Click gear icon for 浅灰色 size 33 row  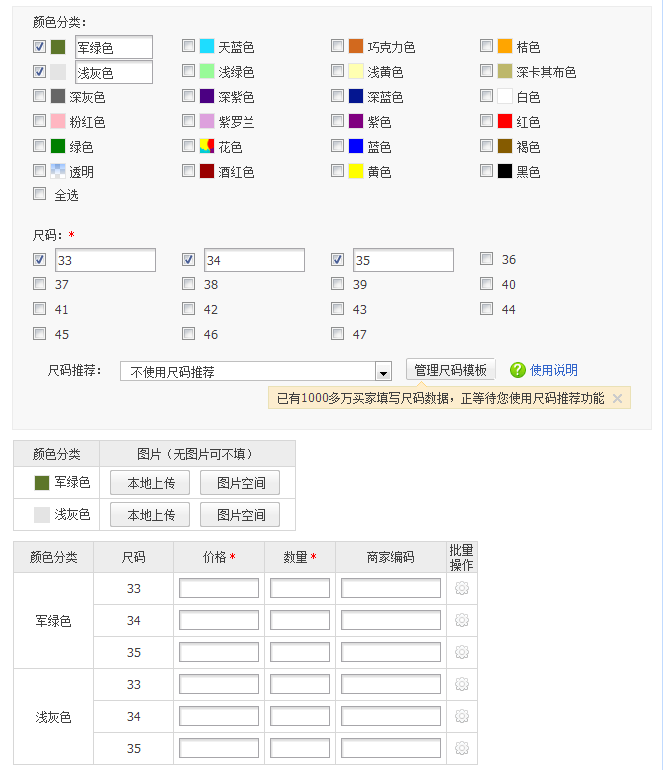pyautogui.click(x=462, y=684)
